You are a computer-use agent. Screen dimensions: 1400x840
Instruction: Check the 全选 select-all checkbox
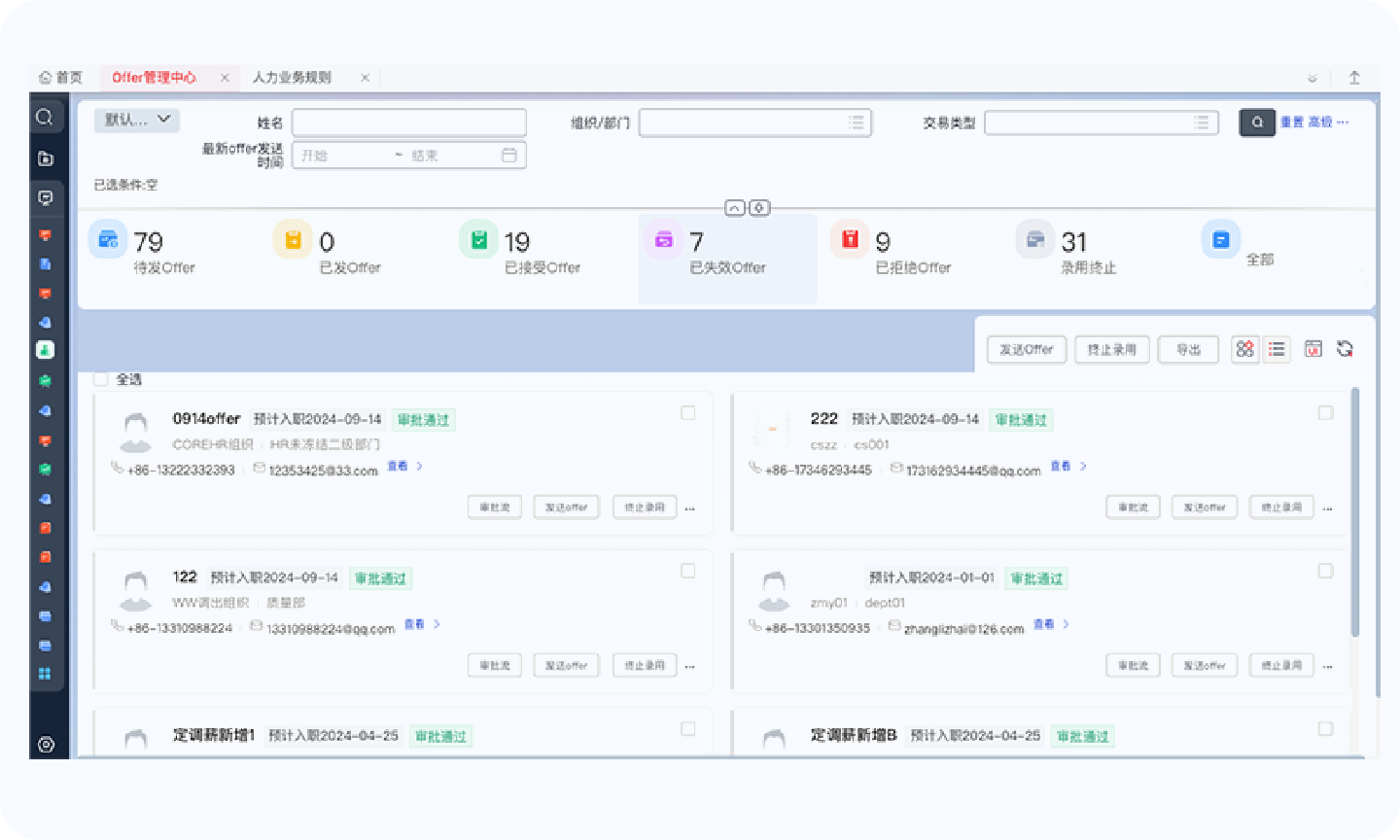(101, 379)
